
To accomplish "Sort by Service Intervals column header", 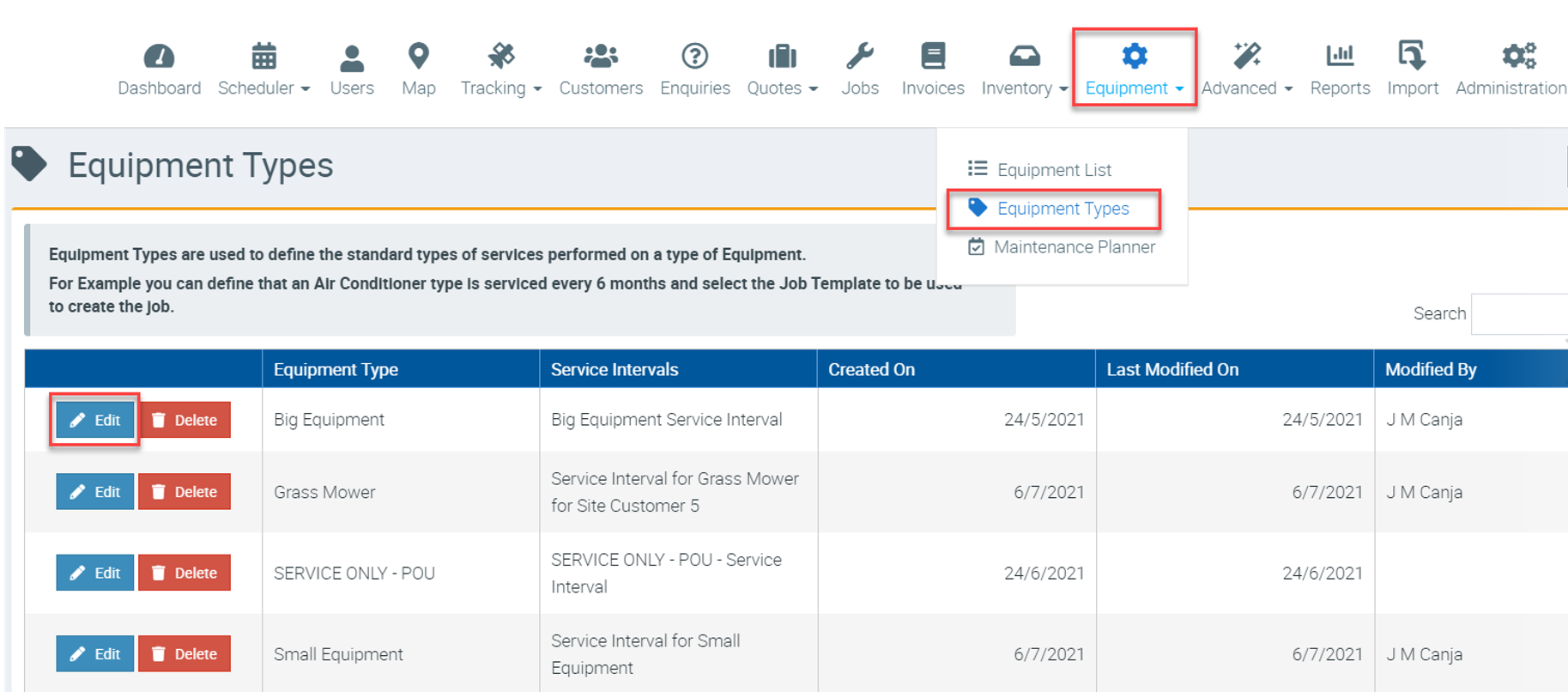I will click(x=614, y=369).
